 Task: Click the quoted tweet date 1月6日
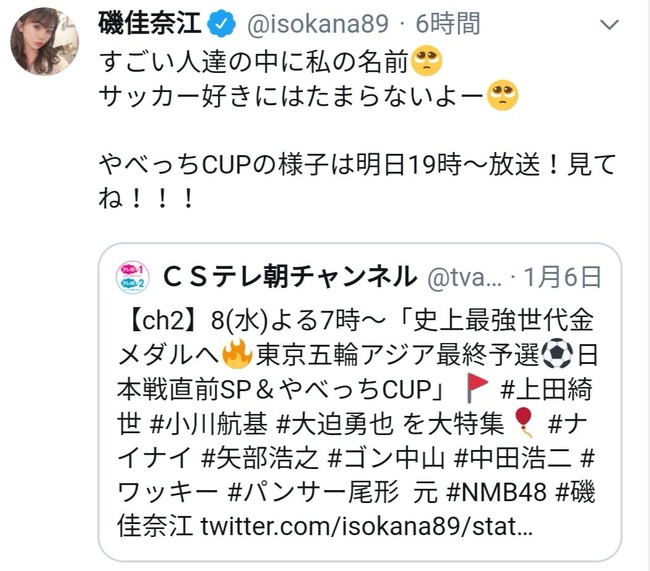click(563, 277)
